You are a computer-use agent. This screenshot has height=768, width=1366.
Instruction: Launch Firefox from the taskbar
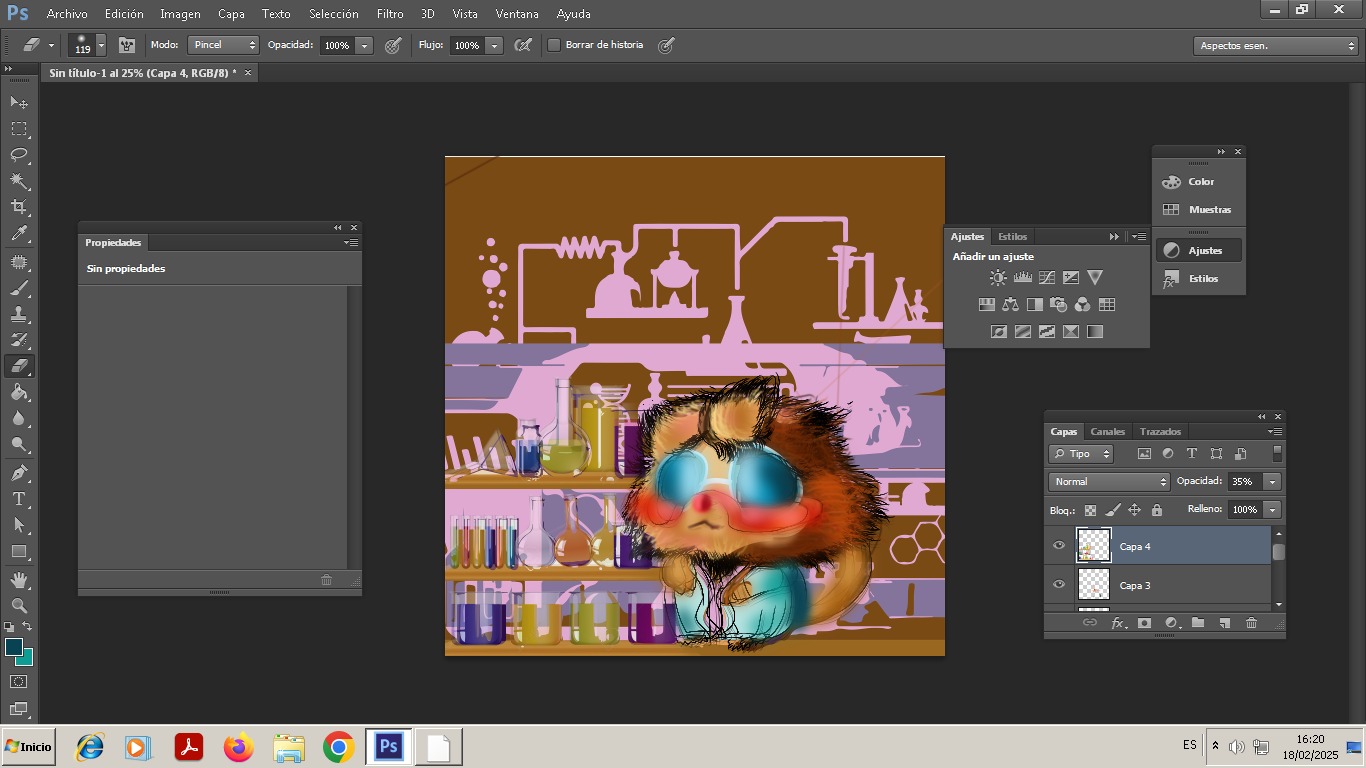239,747
